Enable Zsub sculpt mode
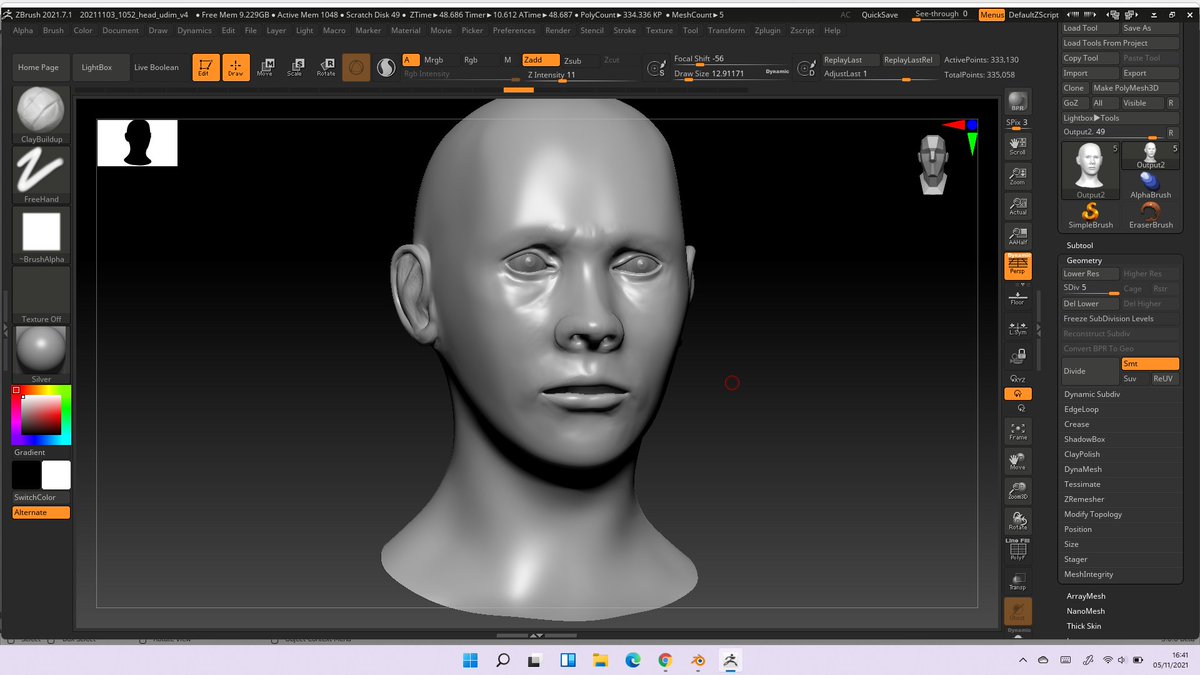 pos(578,60)
